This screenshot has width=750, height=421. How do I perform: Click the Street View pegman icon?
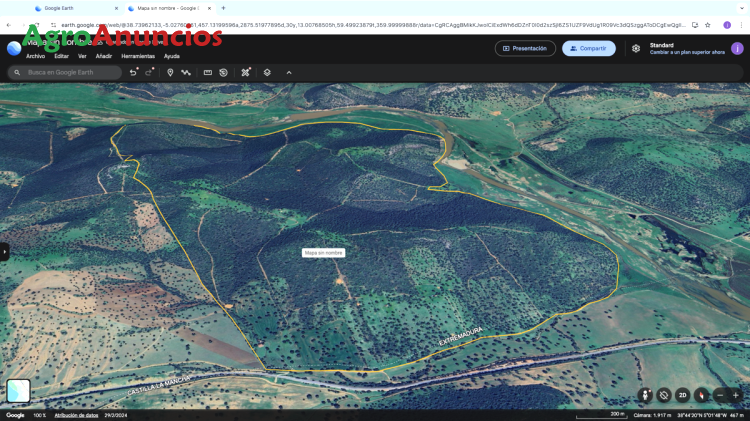[646, 395]
